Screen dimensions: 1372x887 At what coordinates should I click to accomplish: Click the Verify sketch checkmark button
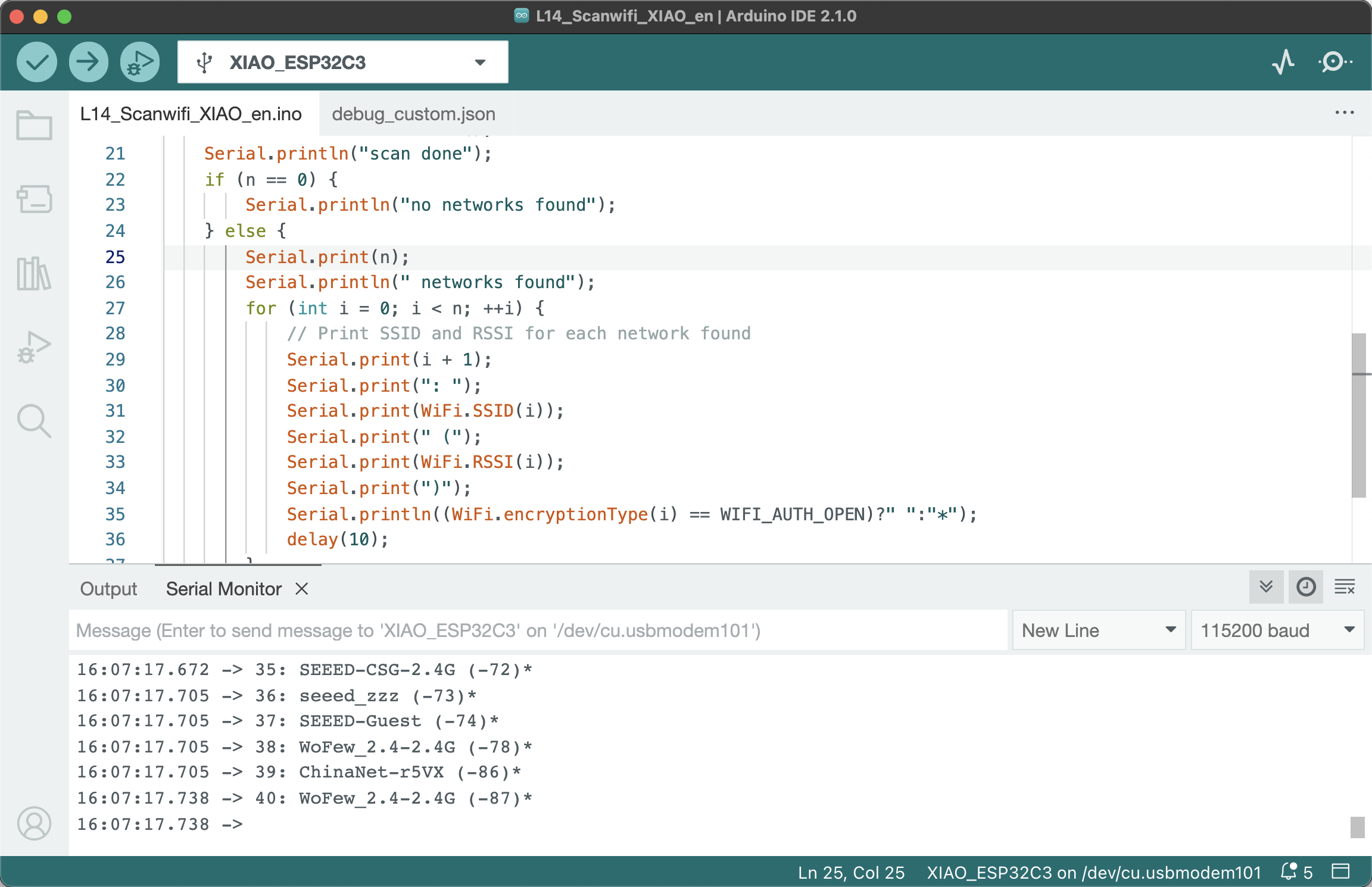(37, 62)
